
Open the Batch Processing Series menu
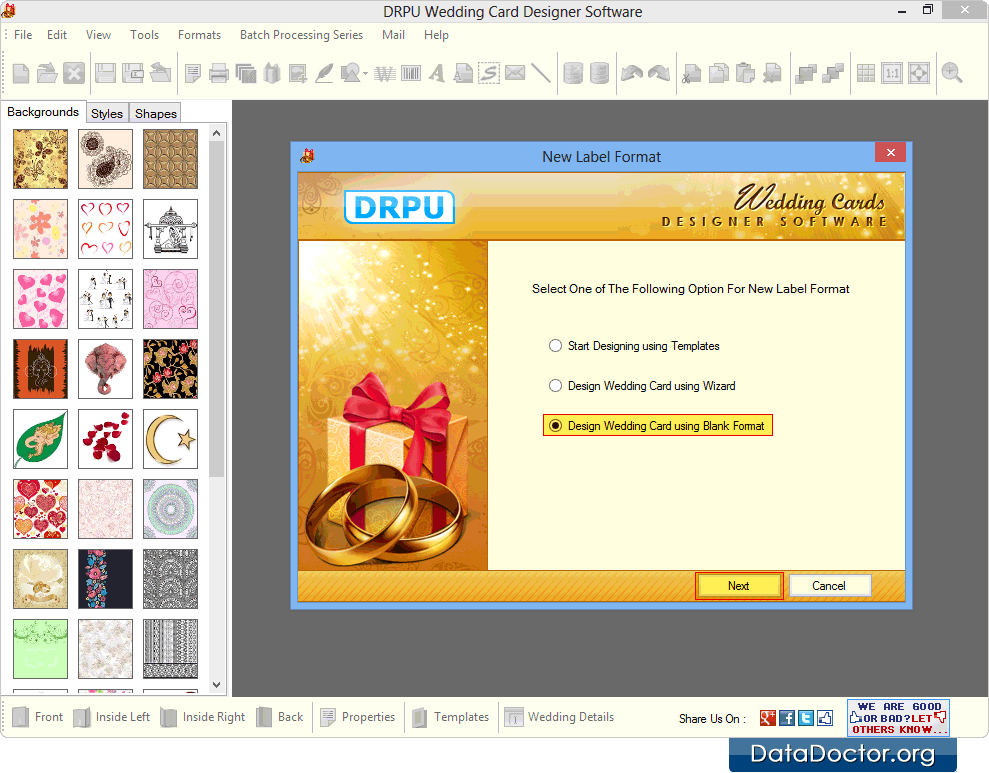(x=301, y=35)
